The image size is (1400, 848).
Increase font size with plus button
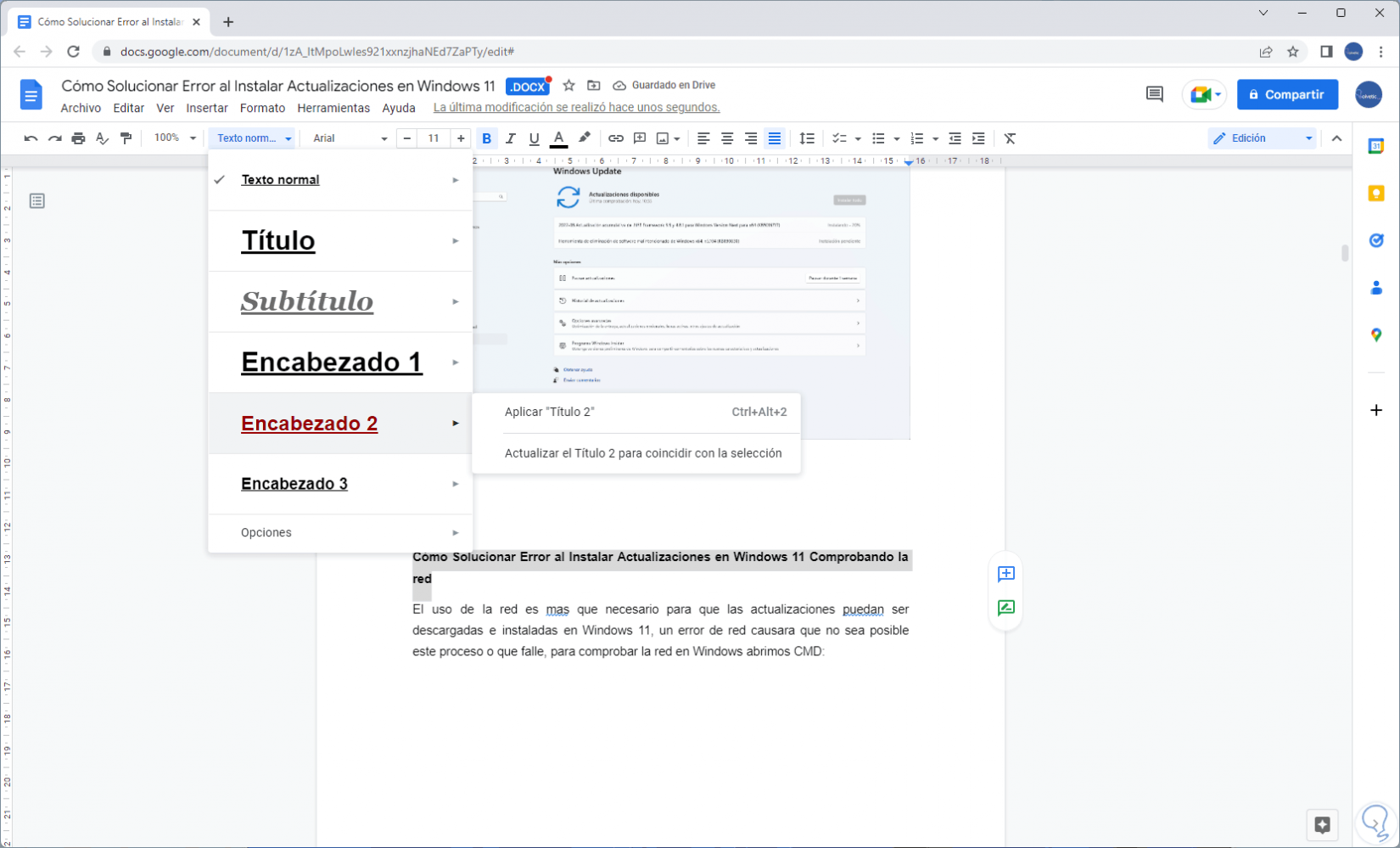click(461, 138)
